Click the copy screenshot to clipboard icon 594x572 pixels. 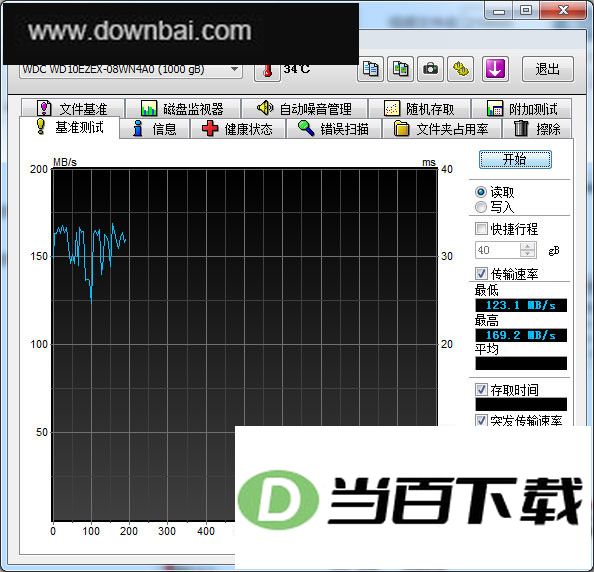400,69
